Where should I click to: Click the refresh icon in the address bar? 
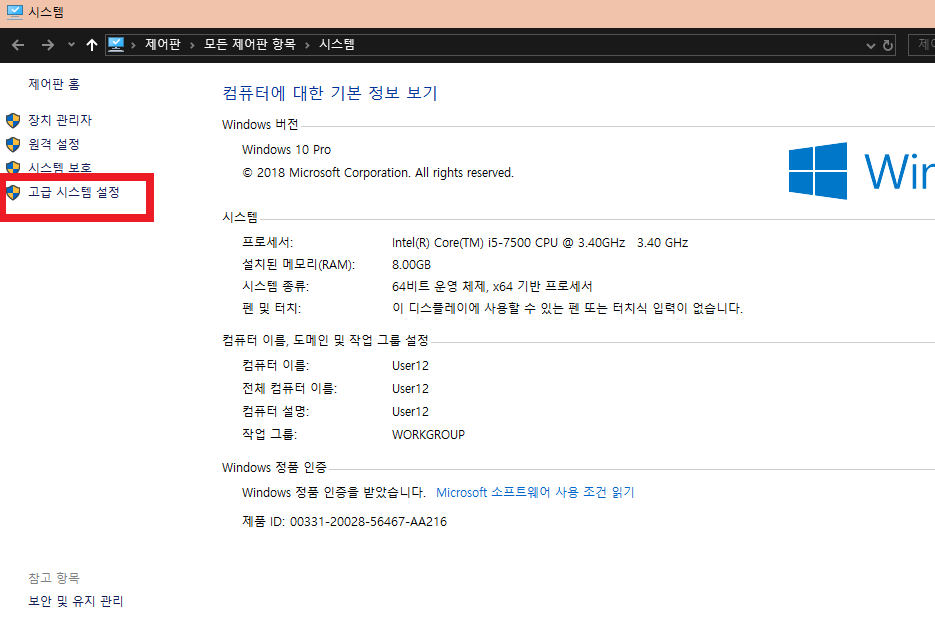(890, 44)
